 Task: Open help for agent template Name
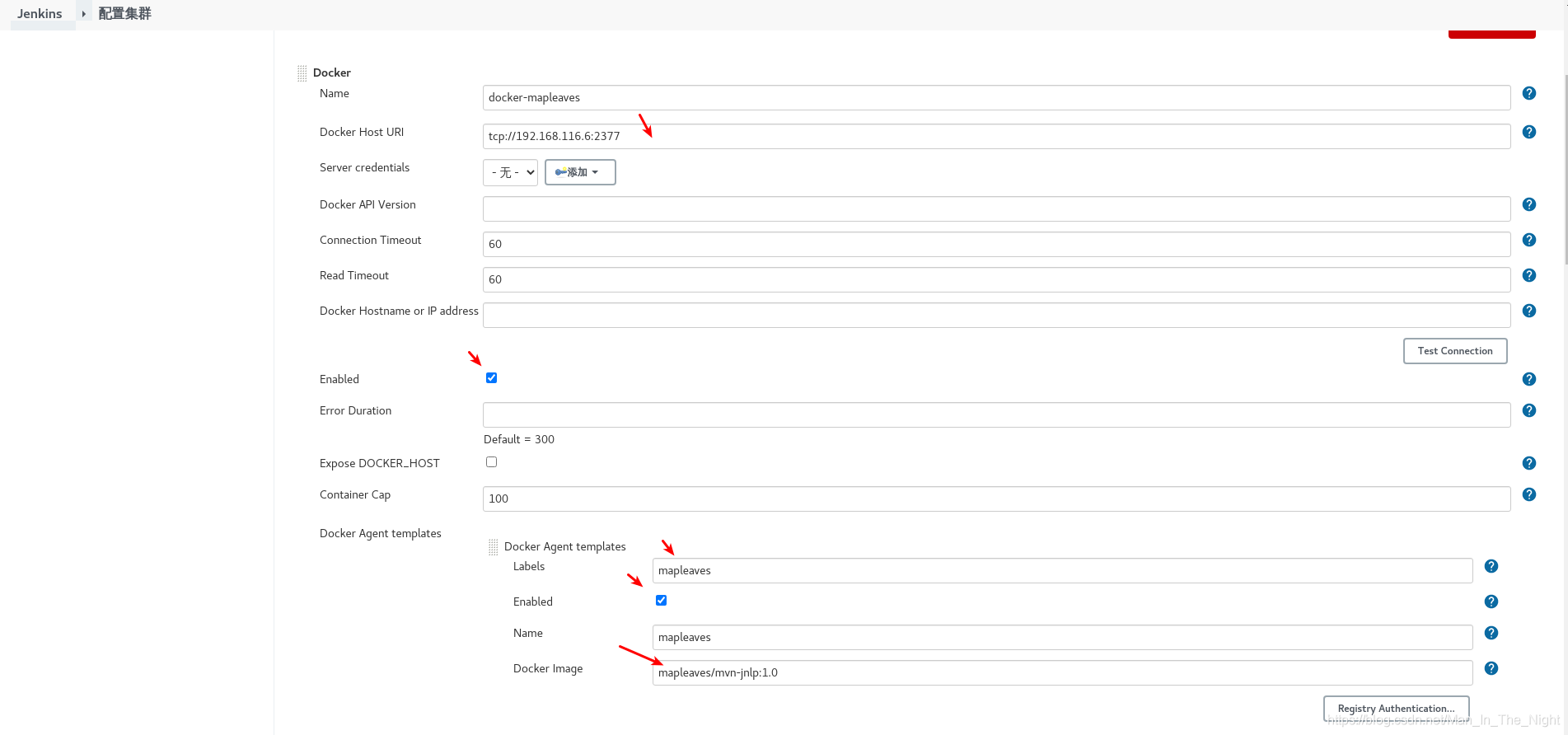click(1491, 633)
